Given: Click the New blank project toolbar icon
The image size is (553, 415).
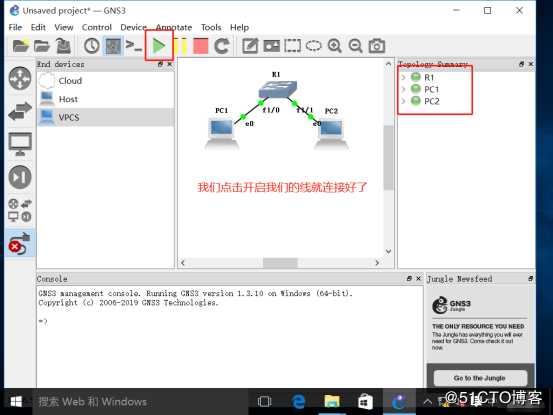Looking at the screenshot, I should tap(20, 46).
